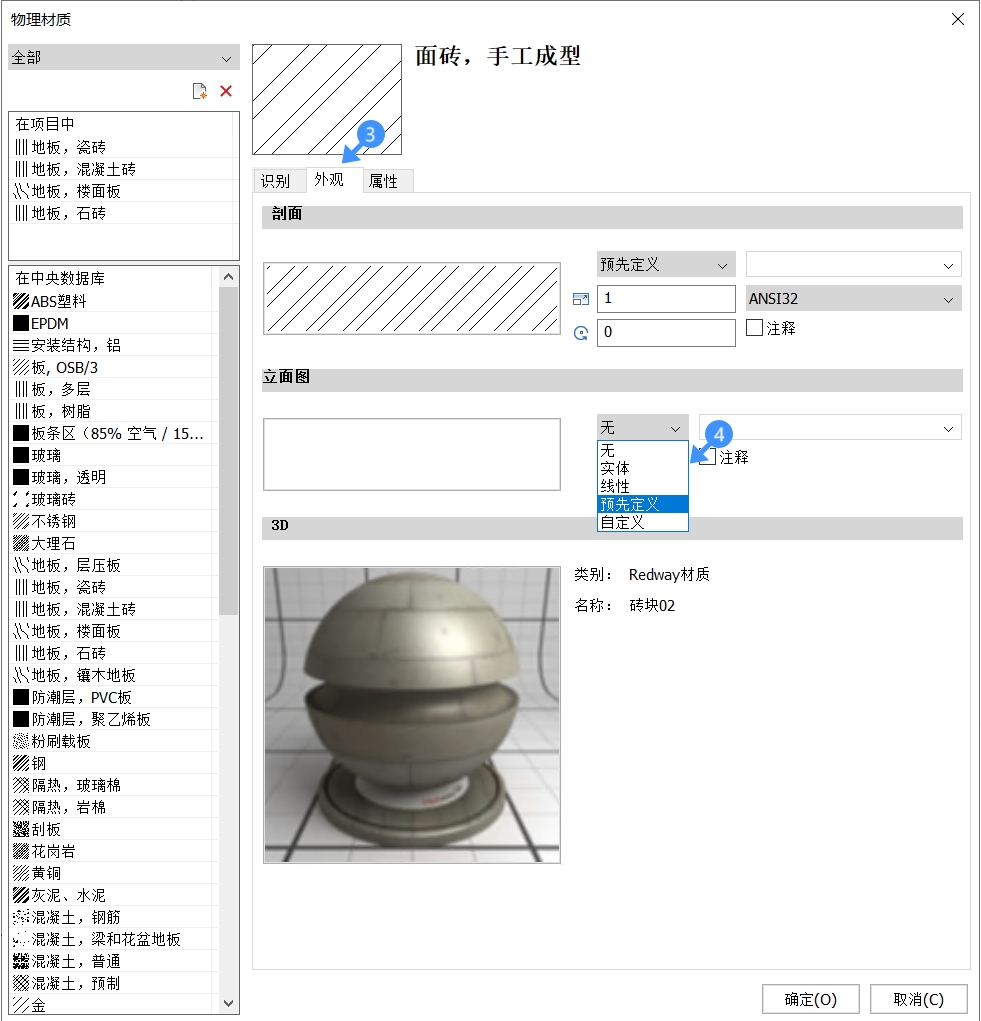This screenshot has width=981, height=1021.
Task: Switch to the 外观 tab
Action: pos(334,180)
